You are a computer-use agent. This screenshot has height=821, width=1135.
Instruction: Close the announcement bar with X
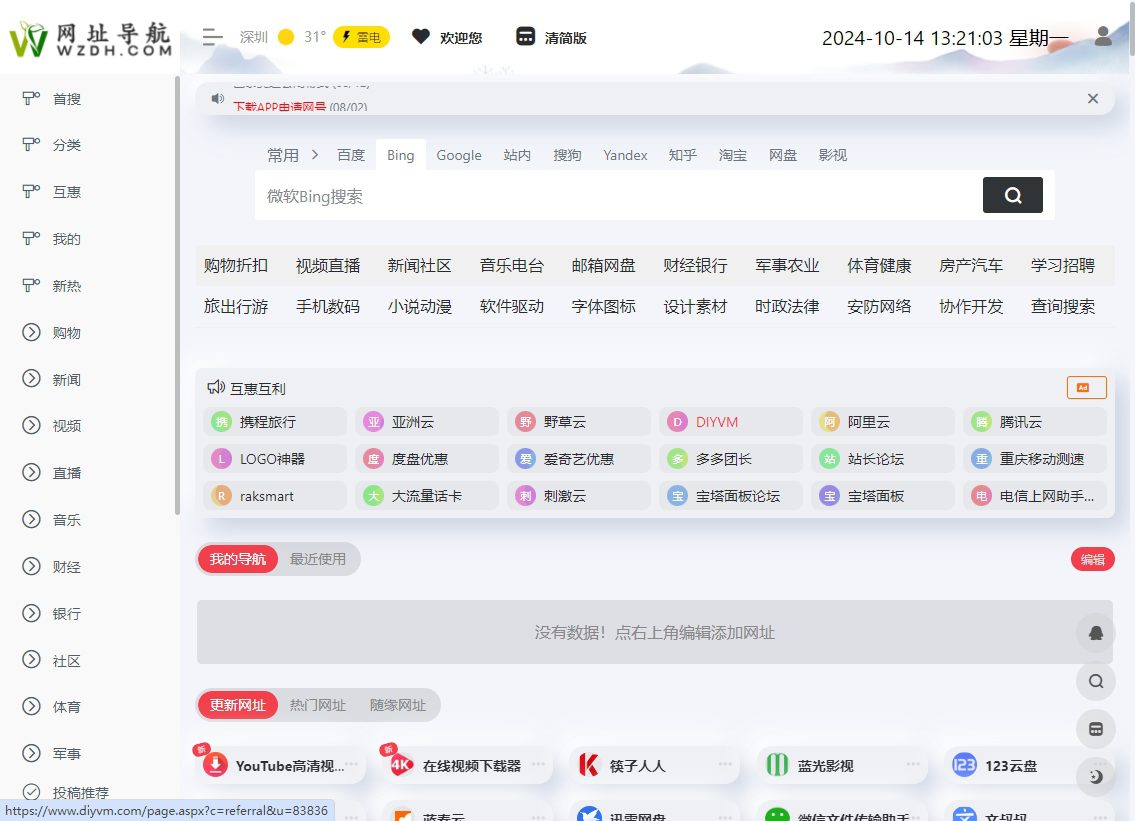click(1093, 98)
